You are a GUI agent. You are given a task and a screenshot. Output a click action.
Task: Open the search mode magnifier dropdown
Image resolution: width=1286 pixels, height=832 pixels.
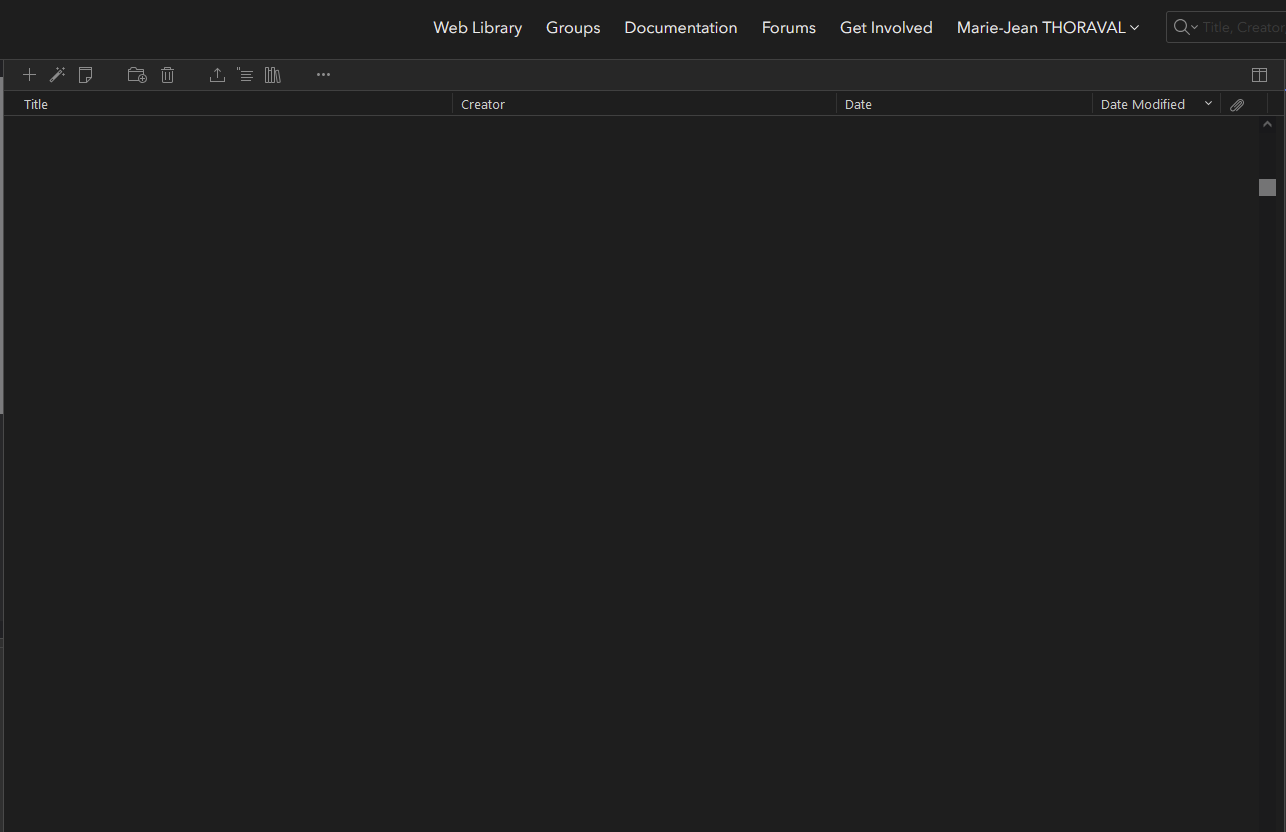click(x=1186, y=27)
